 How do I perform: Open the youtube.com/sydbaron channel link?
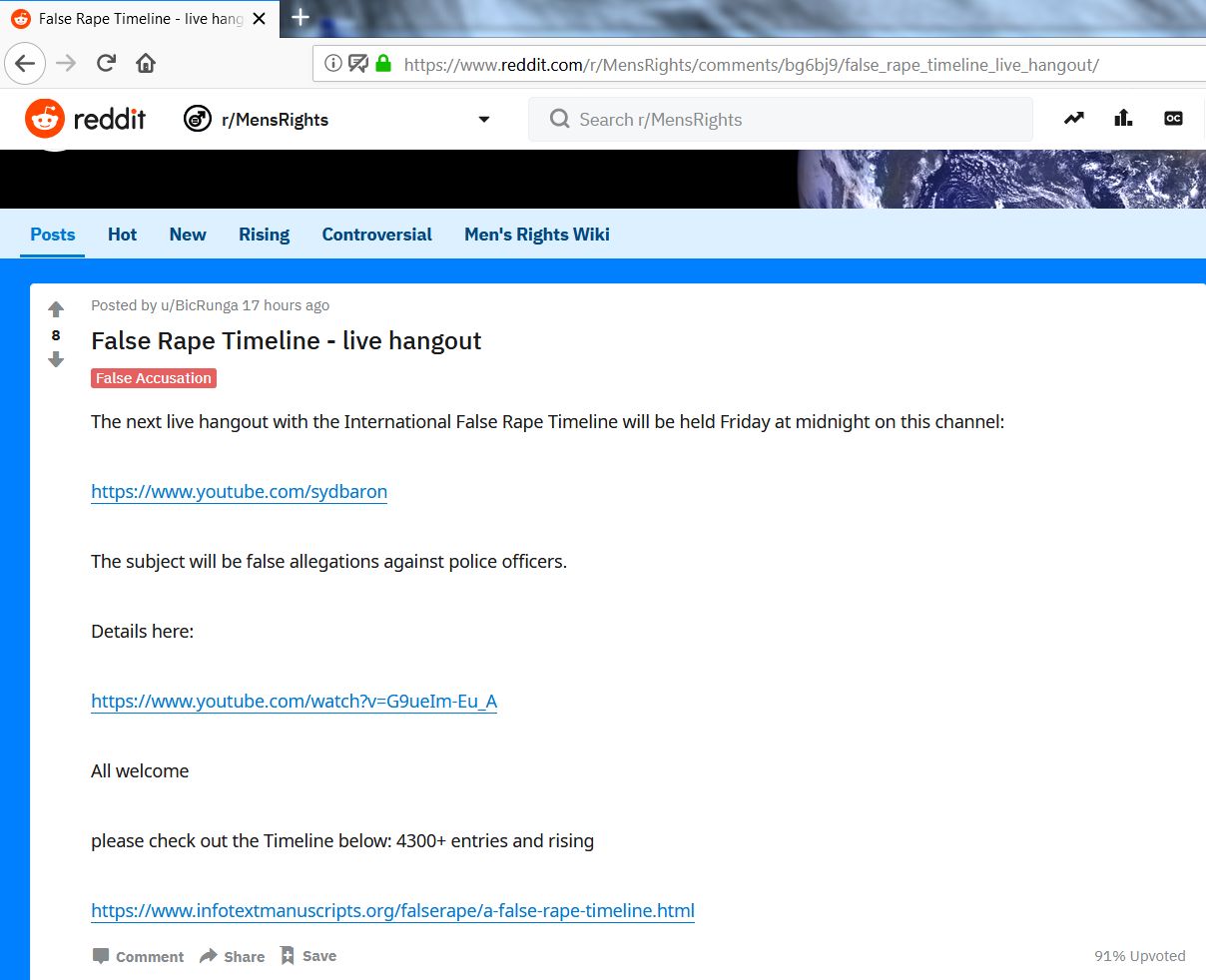point(239,491)
